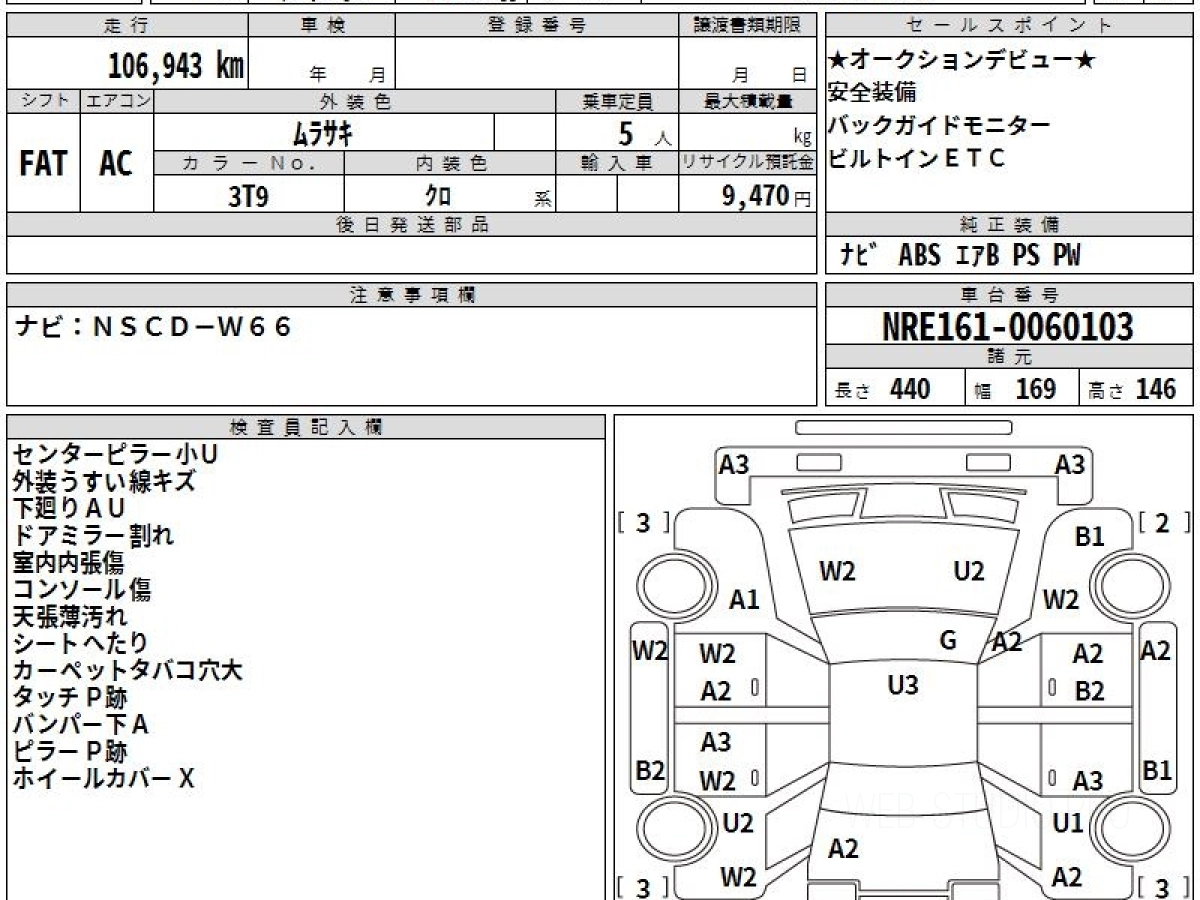
Task: Select the 後日発送部品 header
Action: coord(412,225)
